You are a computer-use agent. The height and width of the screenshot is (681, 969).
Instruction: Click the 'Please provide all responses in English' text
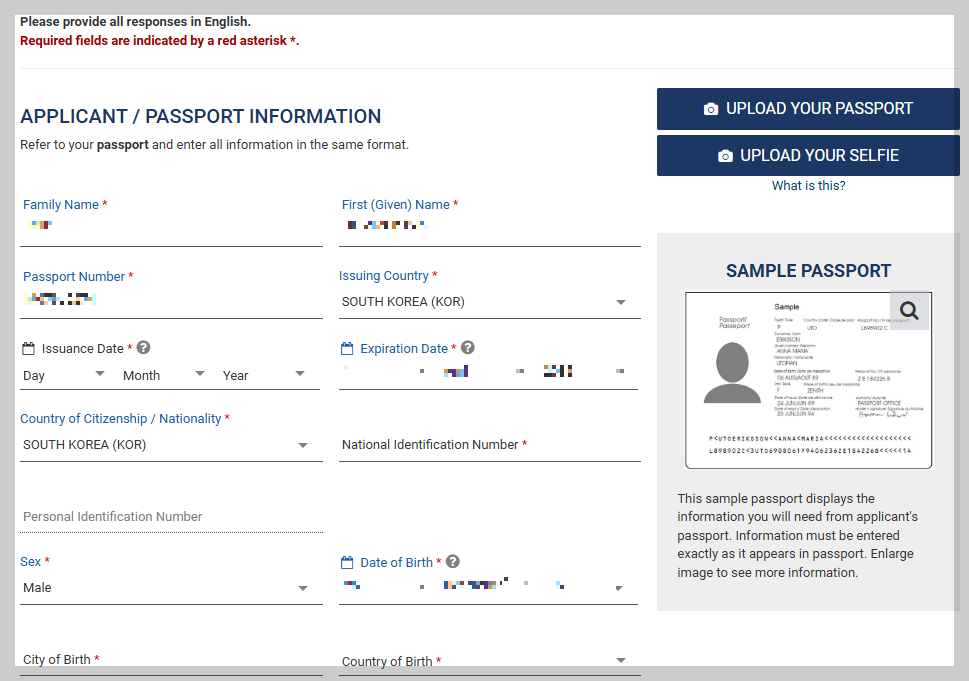(x=135, y=22)
